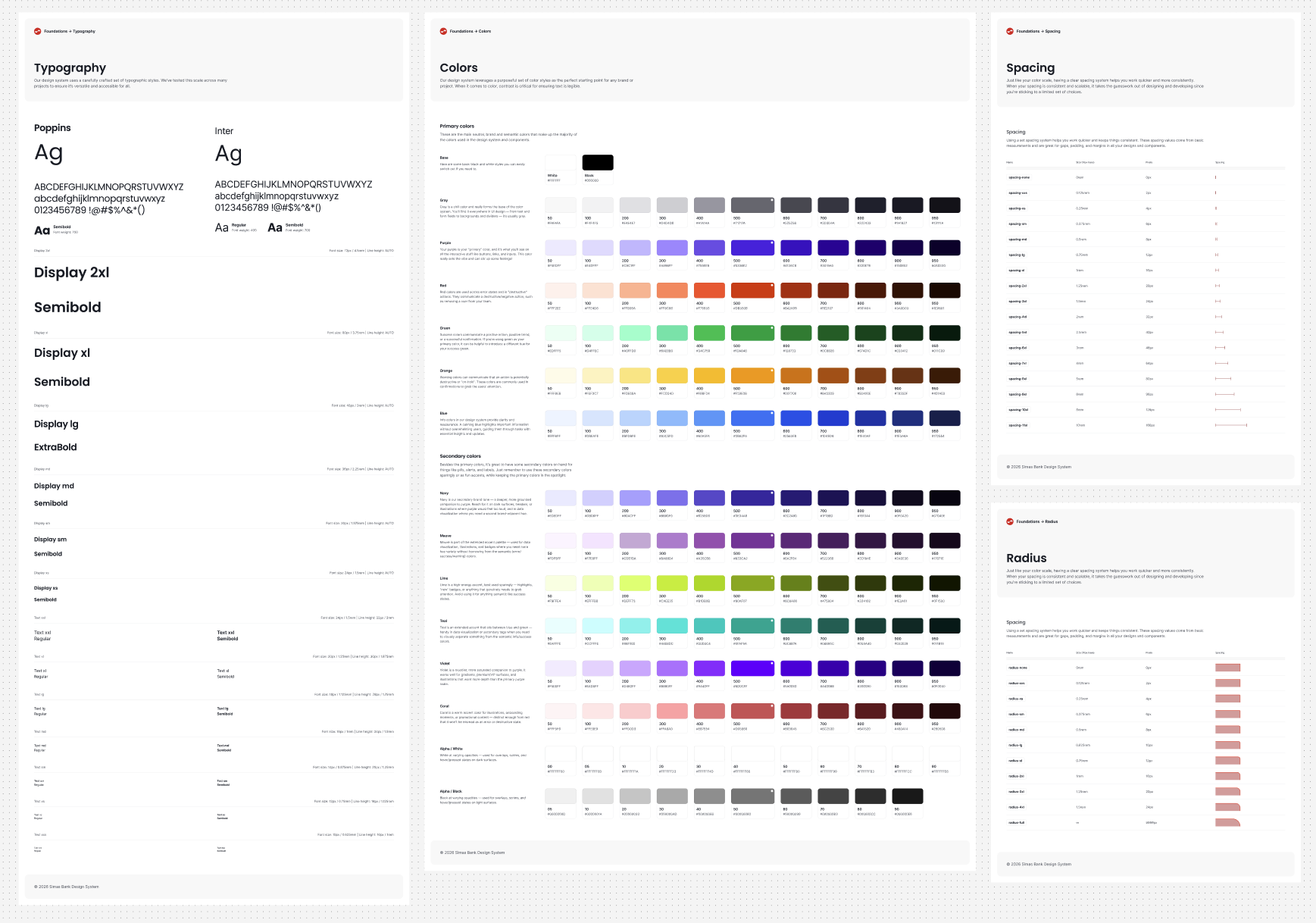
Task: Choose the Violet 500 swatch
Action: click(x=753, y=668)
